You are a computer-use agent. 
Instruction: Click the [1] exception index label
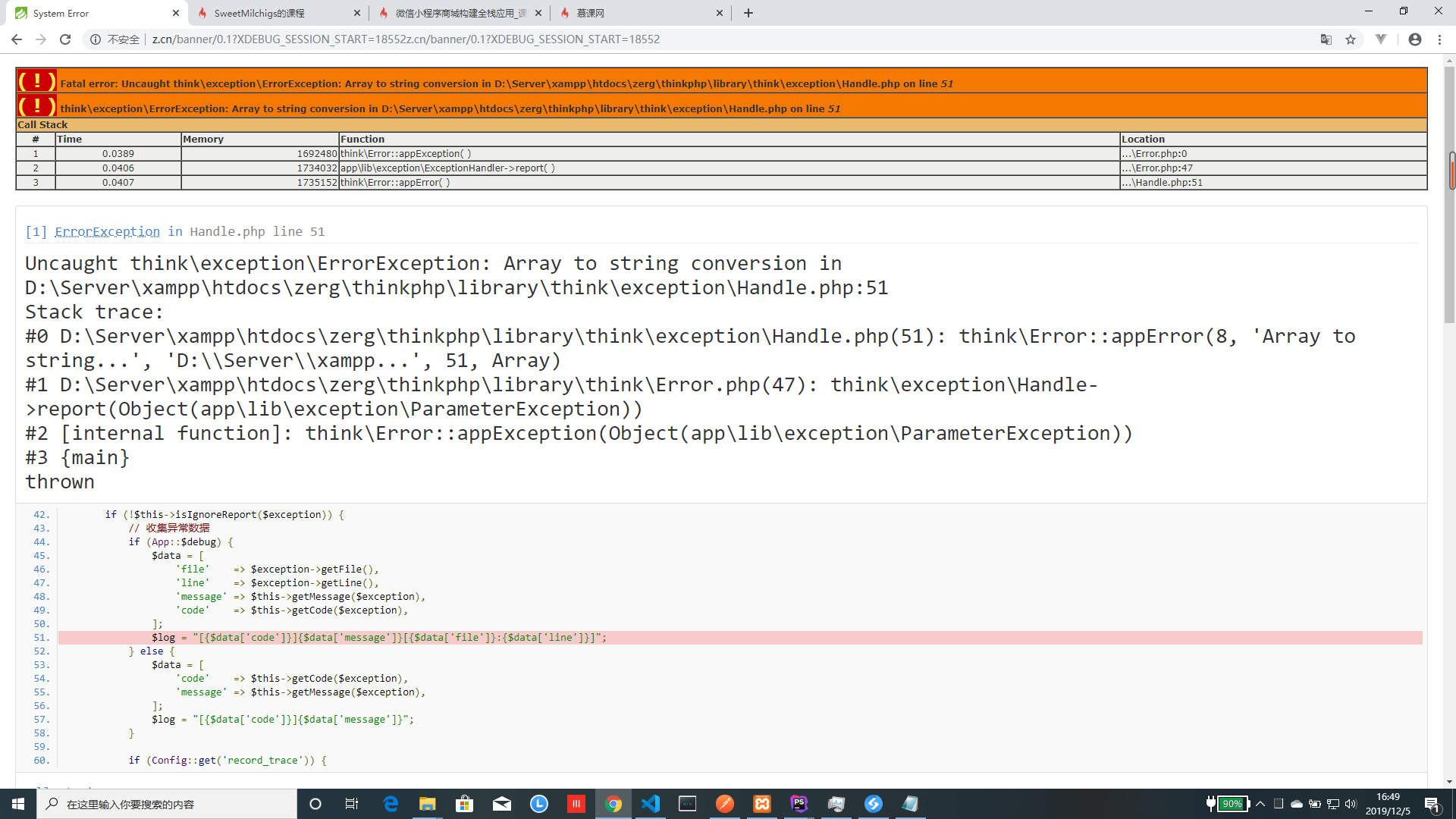pos(36,231)
